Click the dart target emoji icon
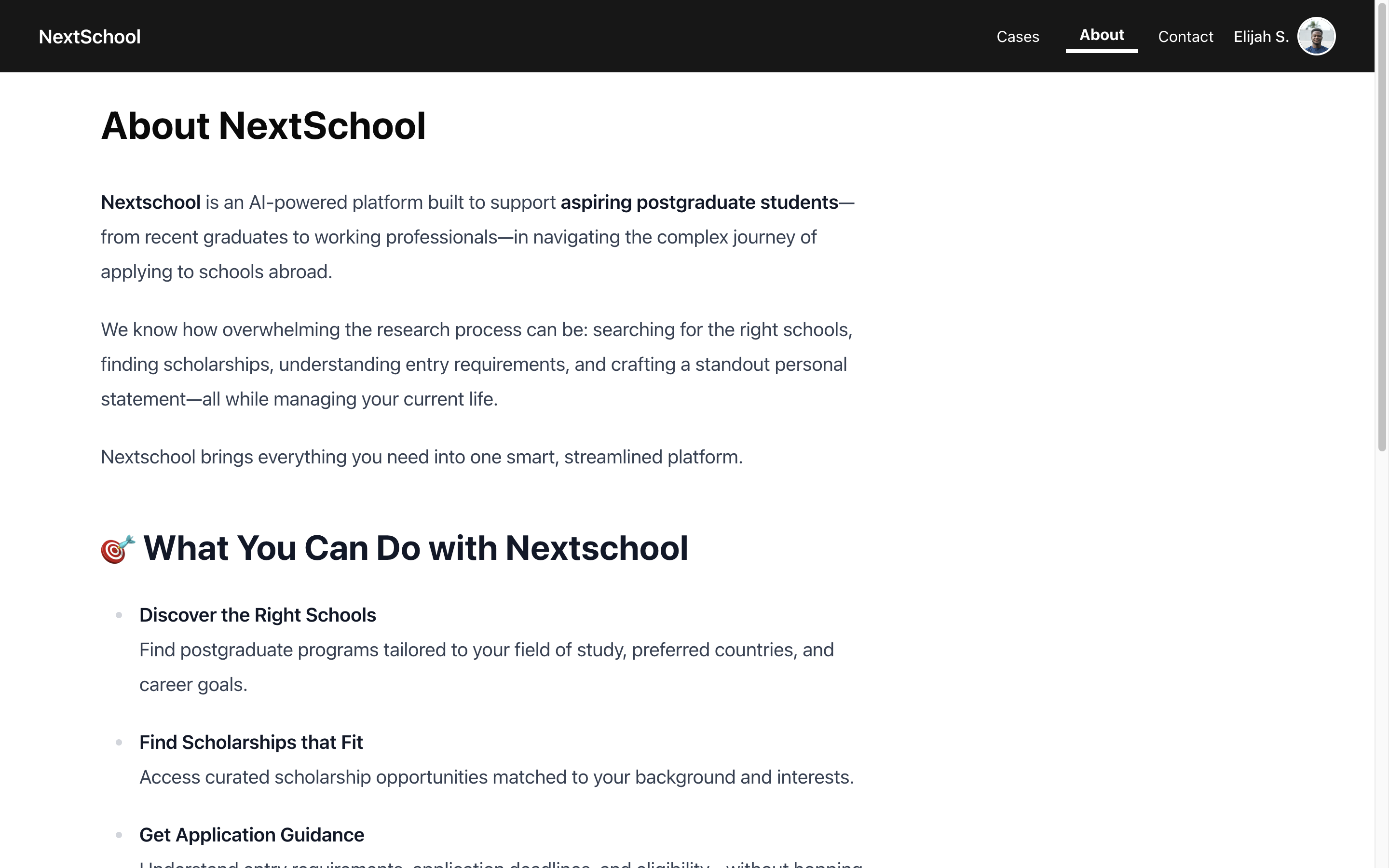Screen dimensions: 1389x868 [x=118, y=549]
